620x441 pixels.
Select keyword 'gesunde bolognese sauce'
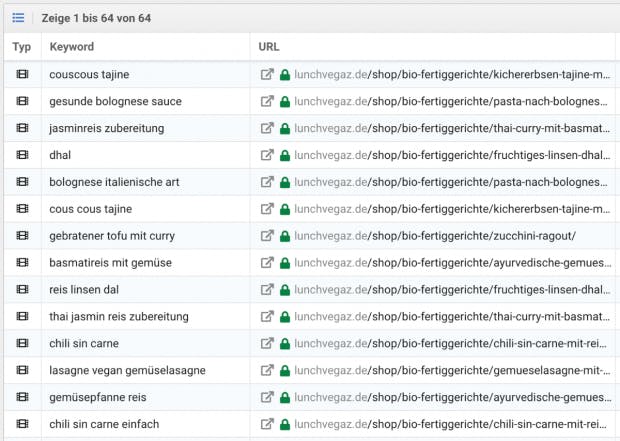pyautogui.click(x=115, y=101)
